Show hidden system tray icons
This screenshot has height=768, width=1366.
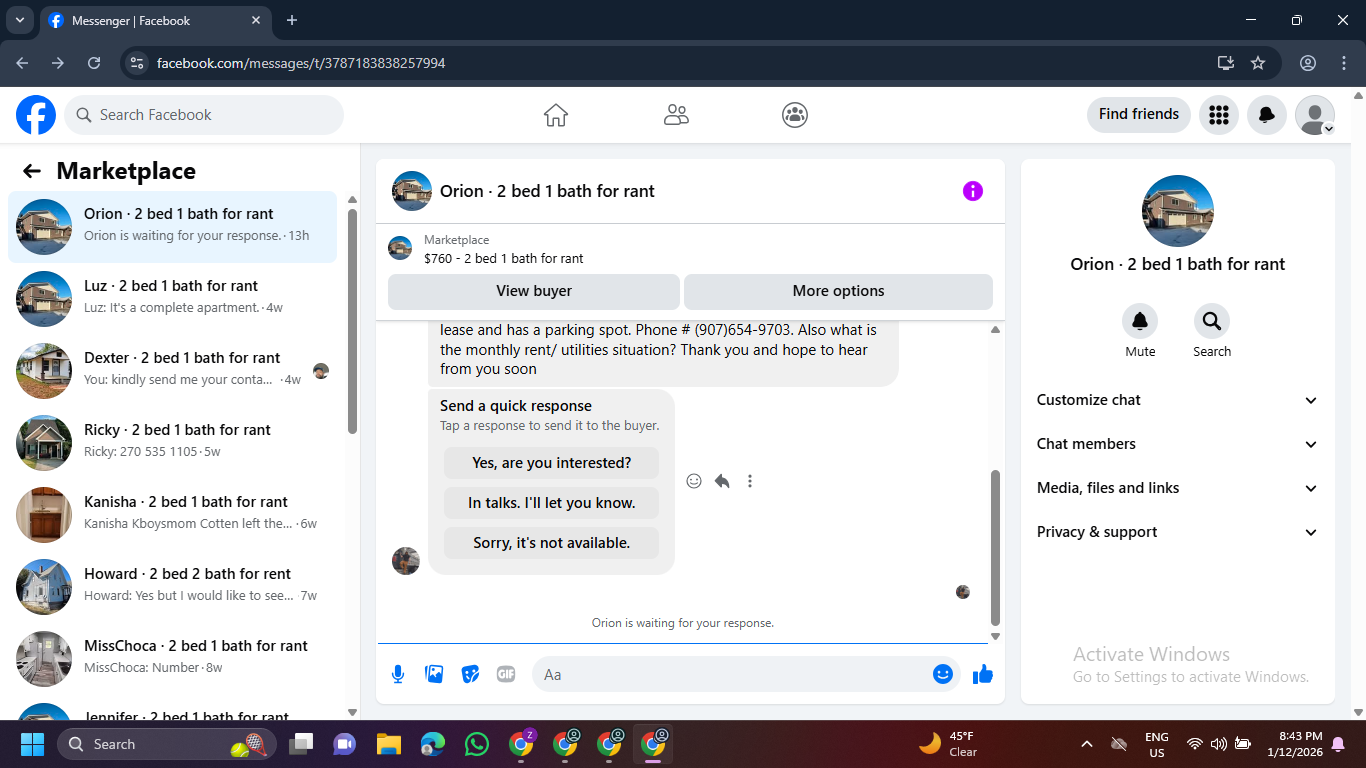[x=1087, y=744]
